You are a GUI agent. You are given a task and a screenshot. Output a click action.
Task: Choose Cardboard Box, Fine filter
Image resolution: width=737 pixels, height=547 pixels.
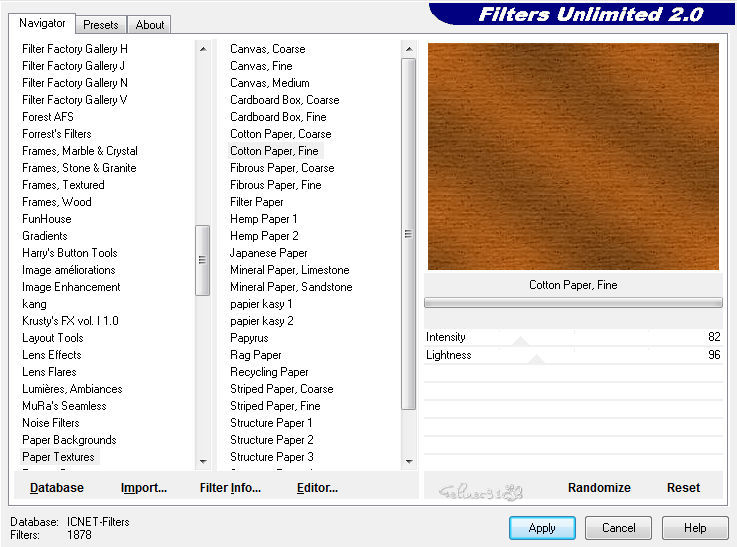[x=278, y=117]
